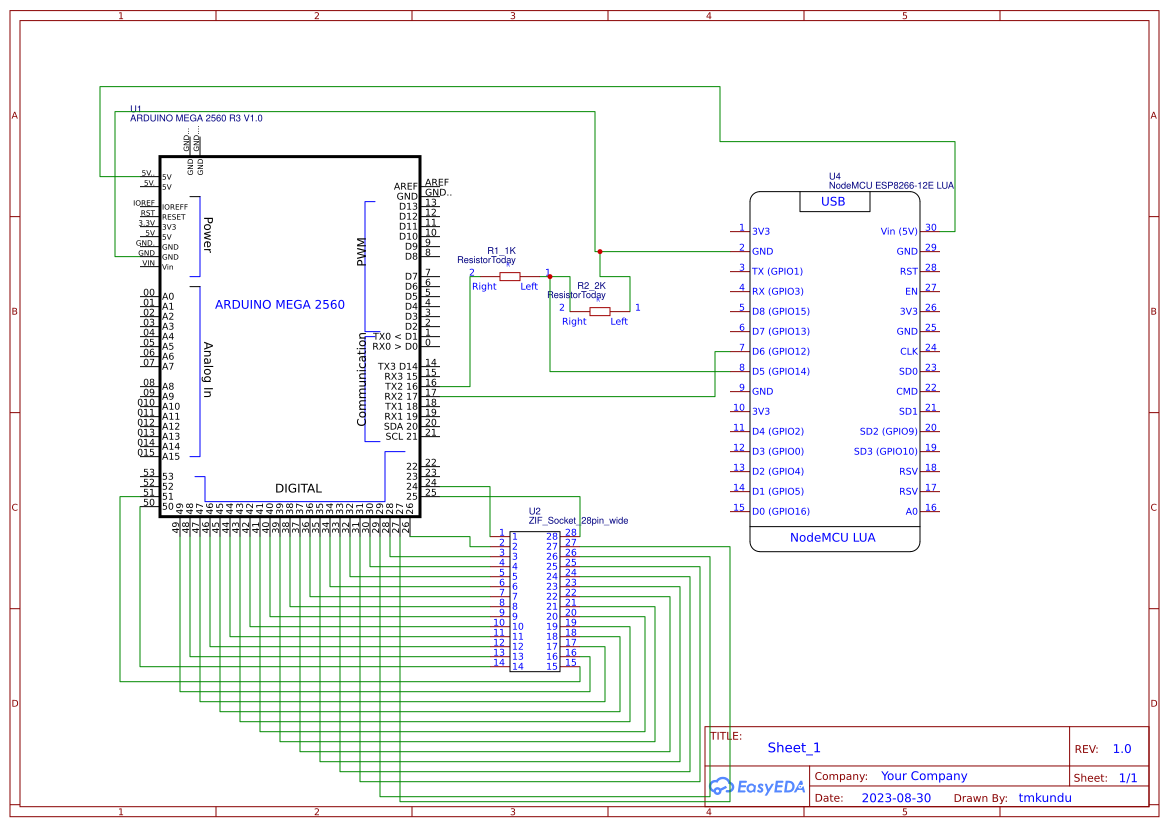
Task: Select the junction dot above the NodeMCU GND pin
Action: click(x=600, y=251)
